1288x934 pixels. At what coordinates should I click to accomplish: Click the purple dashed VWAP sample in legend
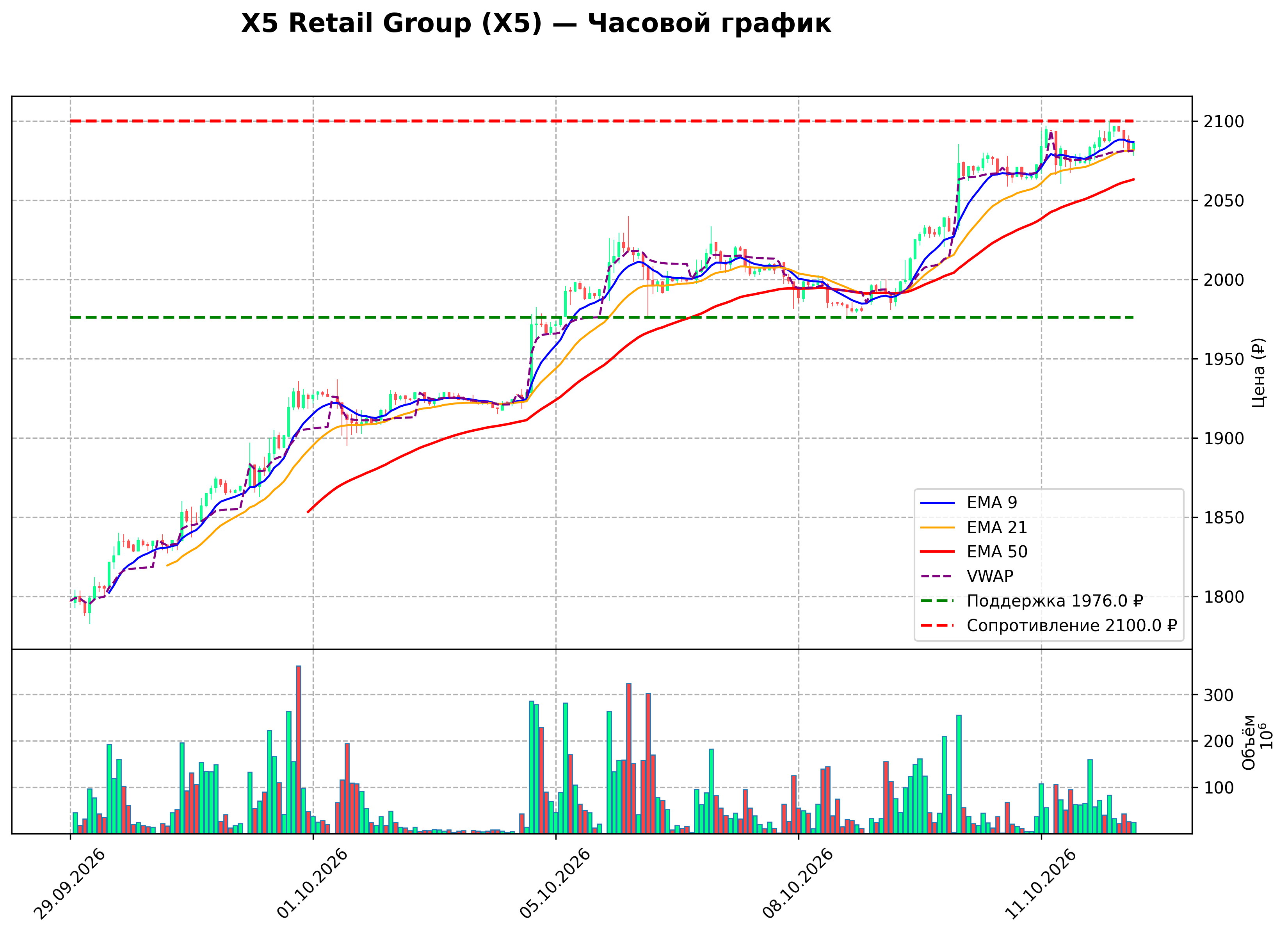tap(938, 576)
